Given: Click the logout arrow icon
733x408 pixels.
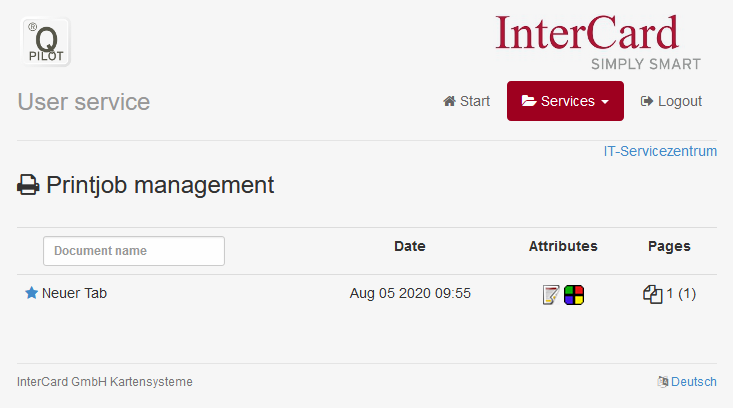Looking at the screenshot, I should pos(647,101).
